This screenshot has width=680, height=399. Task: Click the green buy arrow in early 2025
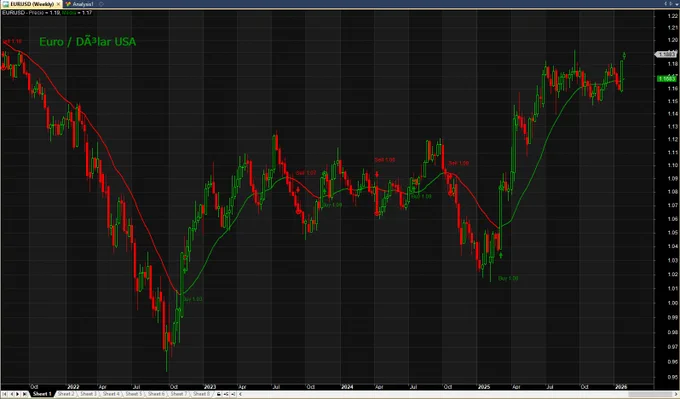501,255
